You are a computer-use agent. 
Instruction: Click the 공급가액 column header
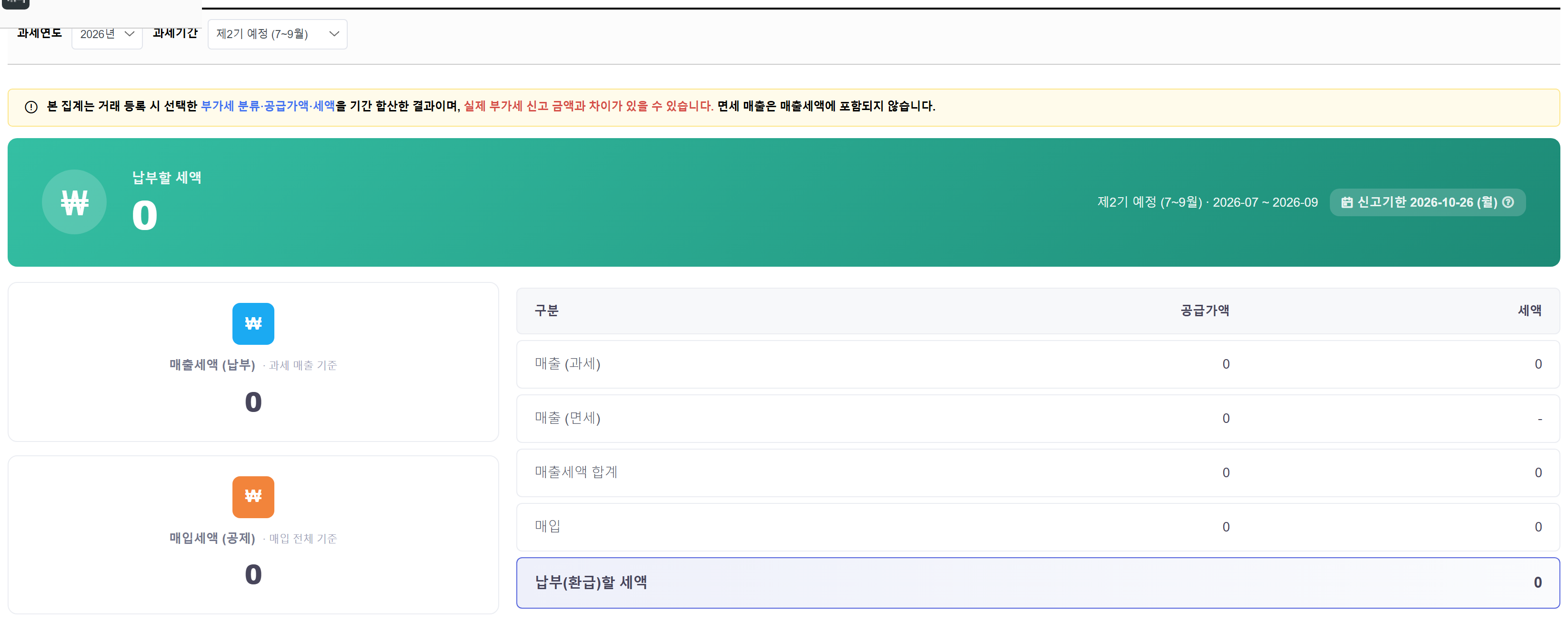(x=1205, y=311)
